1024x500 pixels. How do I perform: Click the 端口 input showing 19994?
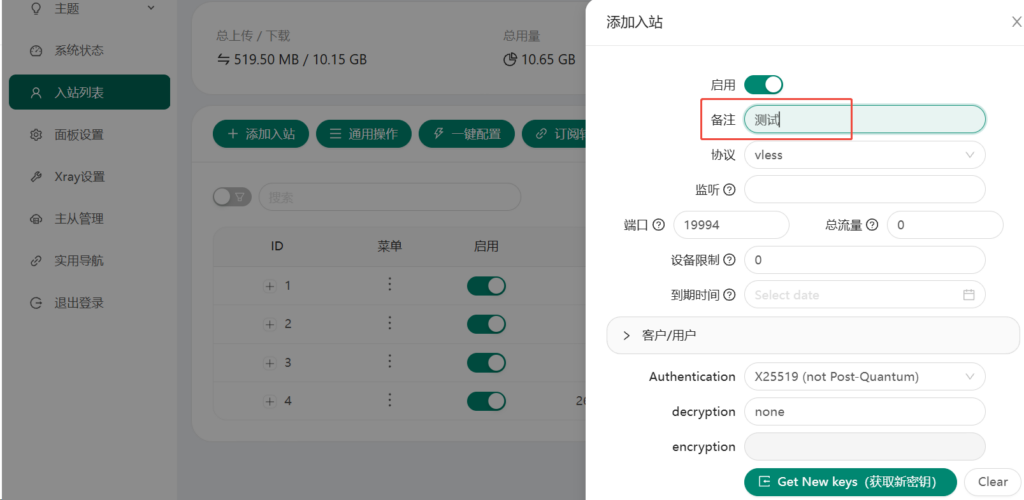pos(731,225)
